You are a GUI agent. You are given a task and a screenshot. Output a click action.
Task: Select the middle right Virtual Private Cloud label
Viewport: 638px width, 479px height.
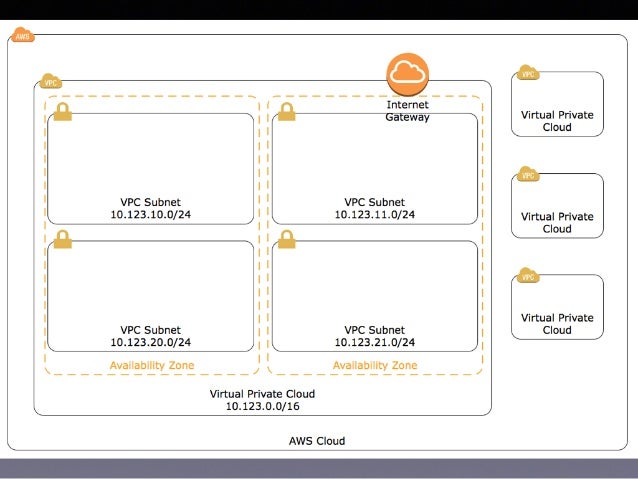(557, 223)
